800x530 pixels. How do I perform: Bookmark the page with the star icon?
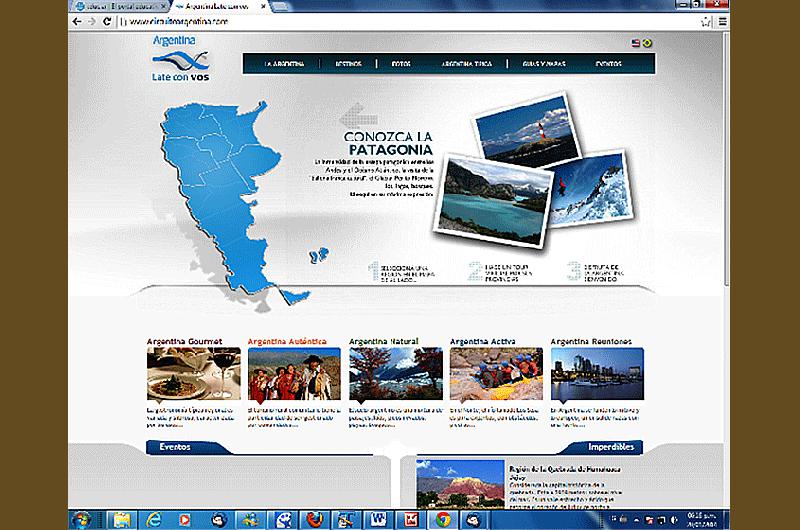point(706,21)
